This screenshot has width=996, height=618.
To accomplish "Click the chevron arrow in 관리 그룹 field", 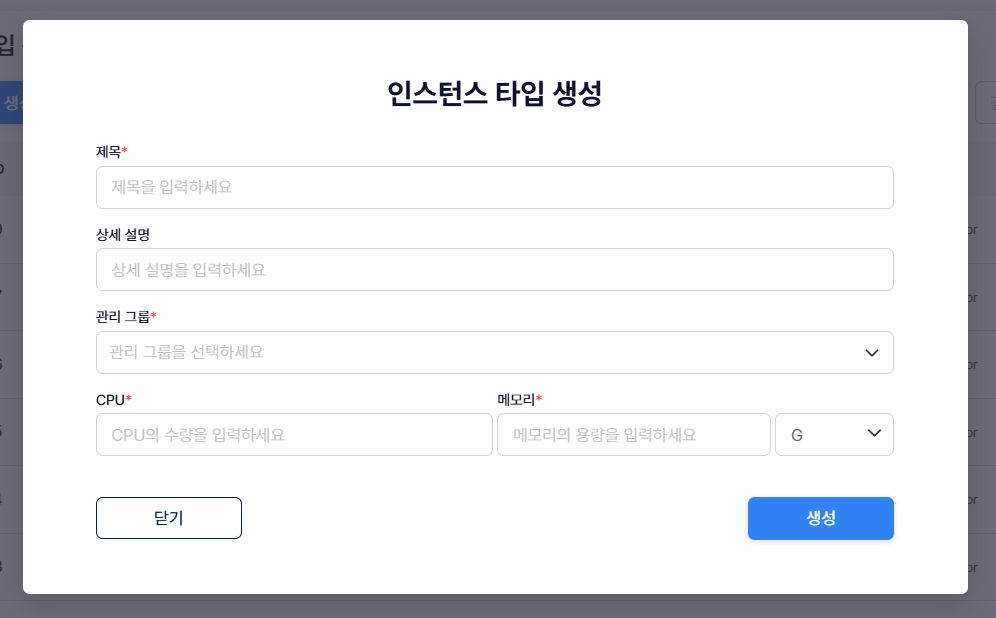I will [871, 352].
